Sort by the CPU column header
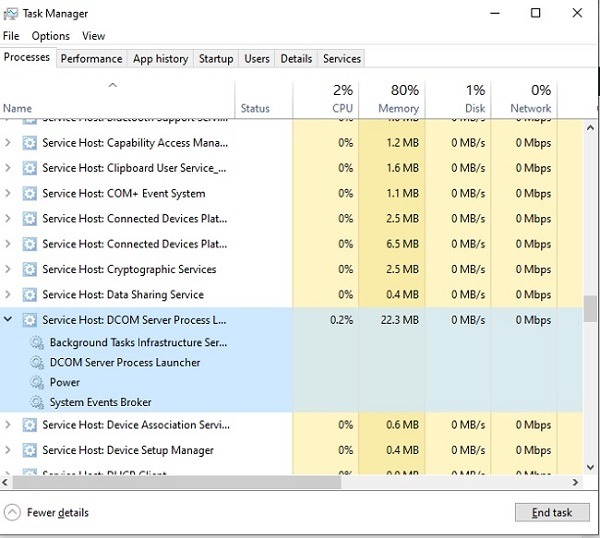The image size is (600, 538). point(326,99)
